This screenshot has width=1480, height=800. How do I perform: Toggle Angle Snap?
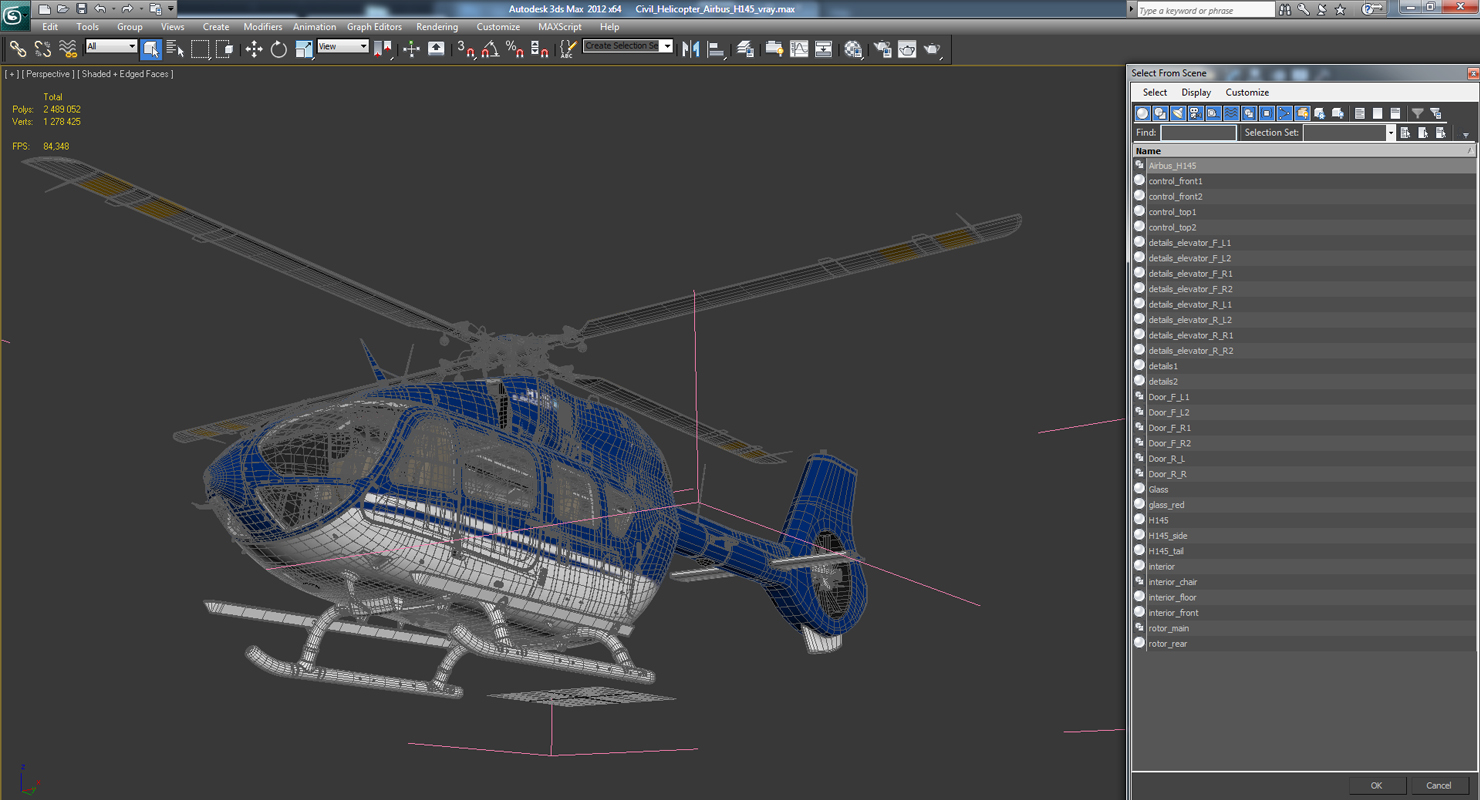[490, 49]
